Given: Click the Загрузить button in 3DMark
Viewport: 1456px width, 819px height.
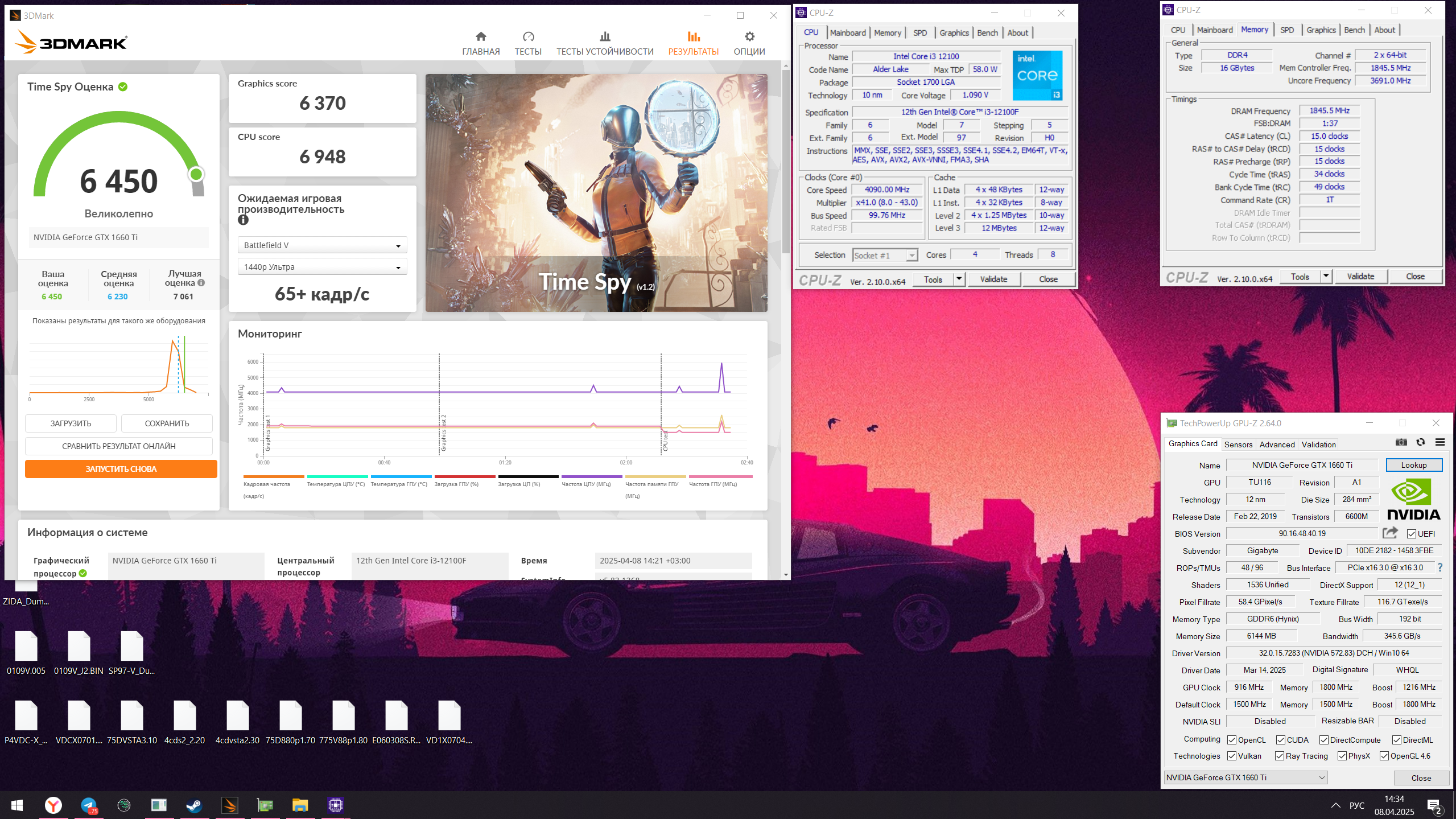Looking at the screenshot, I should click(71, 423).
